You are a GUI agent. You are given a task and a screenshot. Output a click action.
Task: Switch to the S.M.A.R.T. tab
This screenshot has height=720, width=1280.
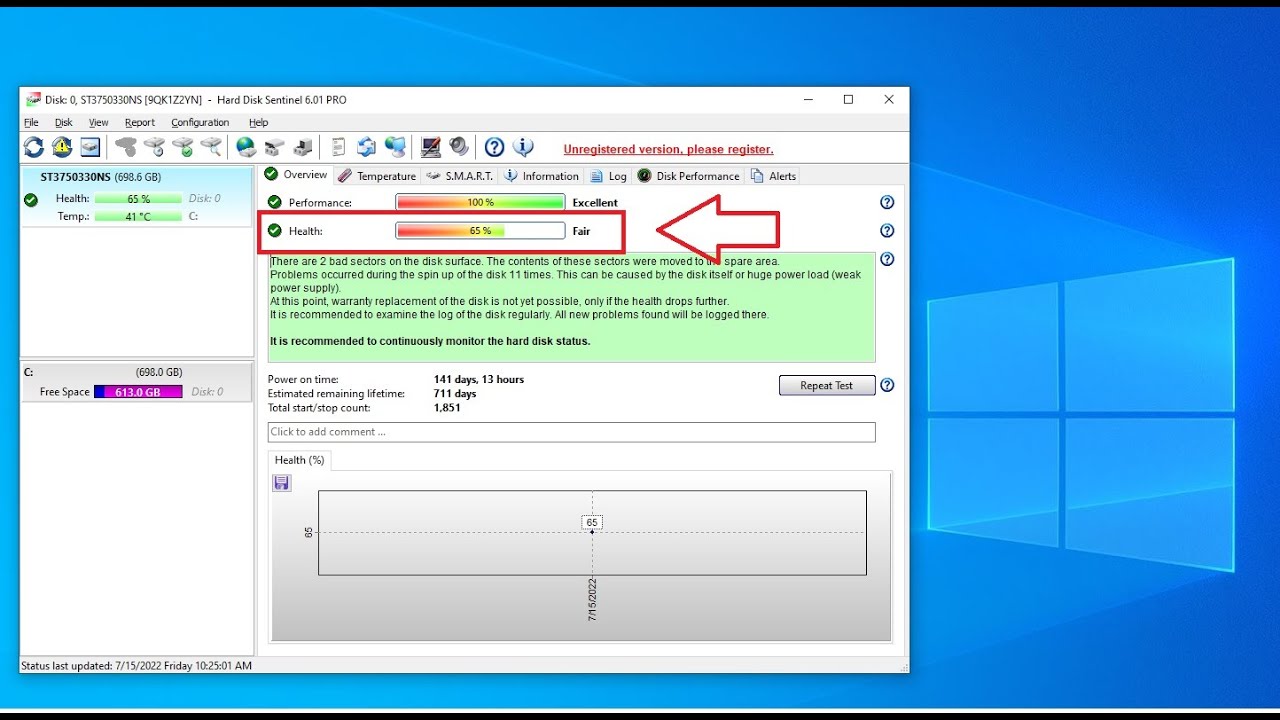pyautogui.click(x=460, y=176)
